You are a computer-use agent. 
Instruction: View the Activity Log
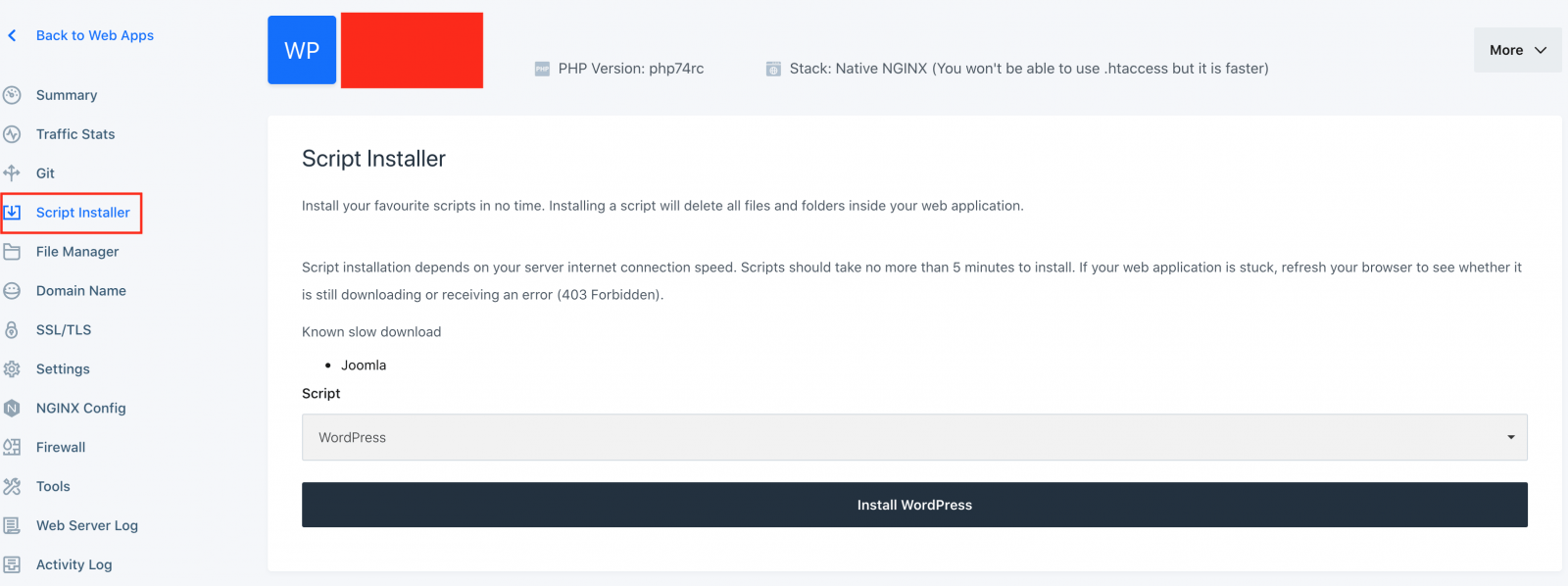tap(74, 565)
